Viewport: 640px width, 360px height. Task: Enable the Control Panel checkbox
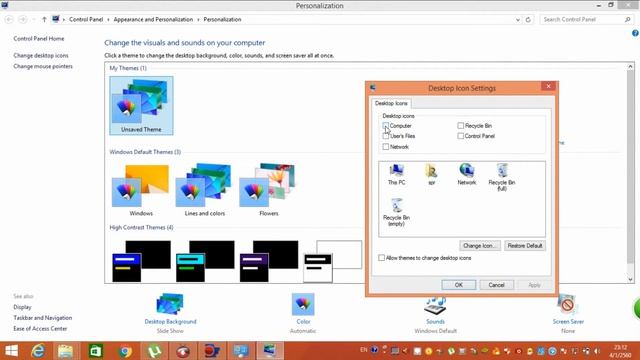(460, 136)
